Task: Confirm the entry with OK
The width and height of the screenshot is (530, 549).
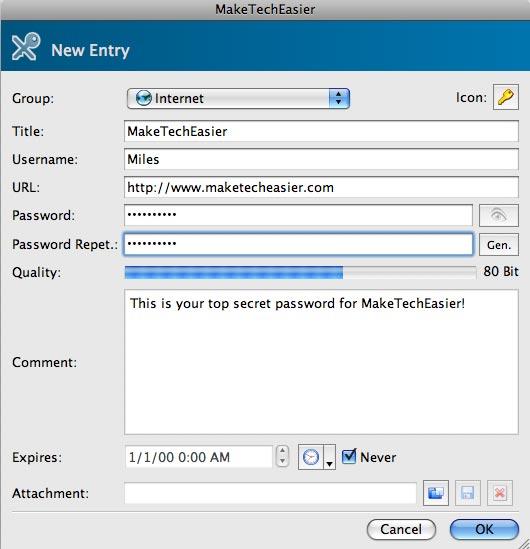Action: pos(484,529)
